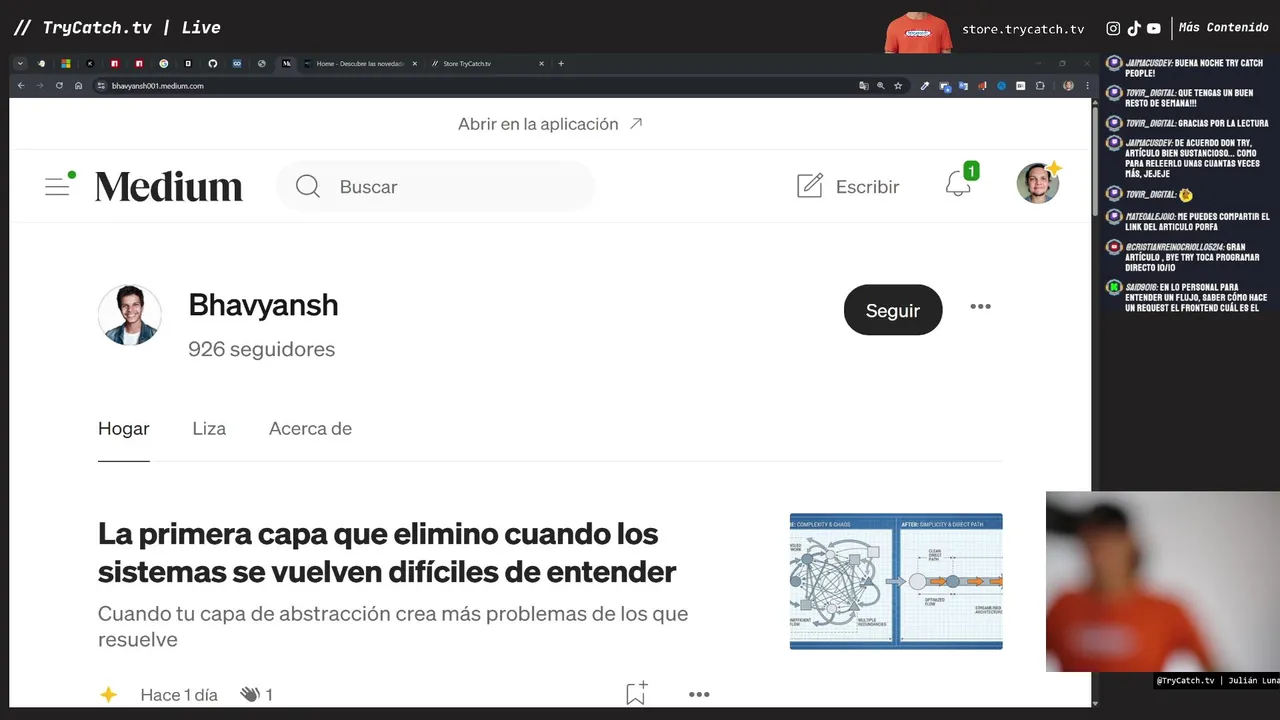1280x720 pixels.
Task: Click Abrir en la aplicación link
Action: click(550, 124)
